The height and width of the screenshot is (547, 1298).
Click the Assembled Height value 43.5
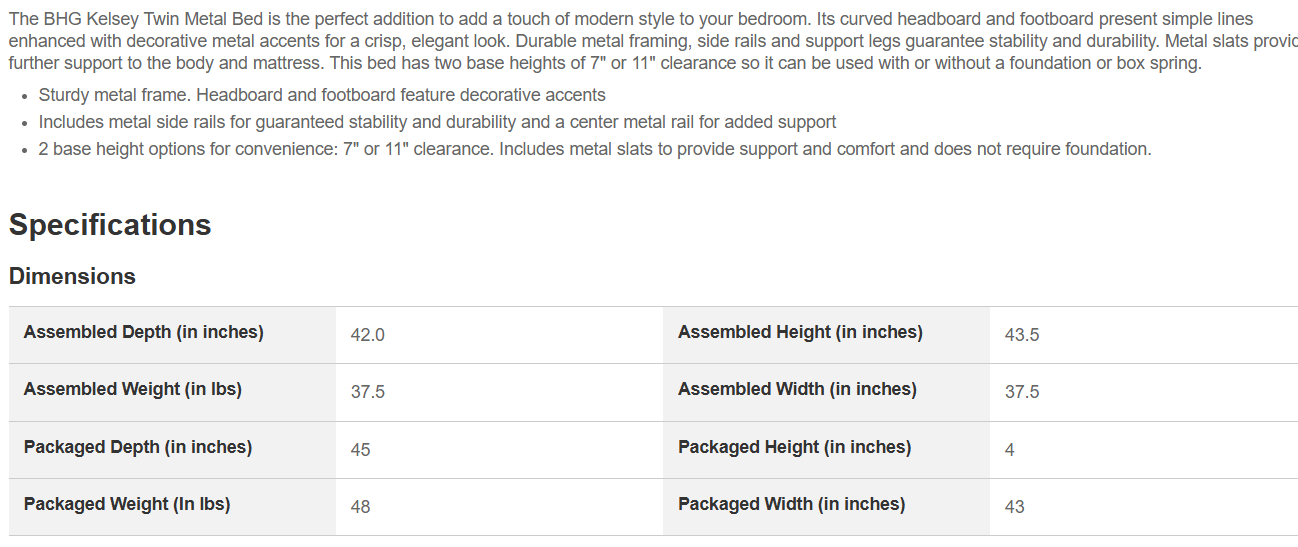pyautogui.click(x=1022, y=335)
